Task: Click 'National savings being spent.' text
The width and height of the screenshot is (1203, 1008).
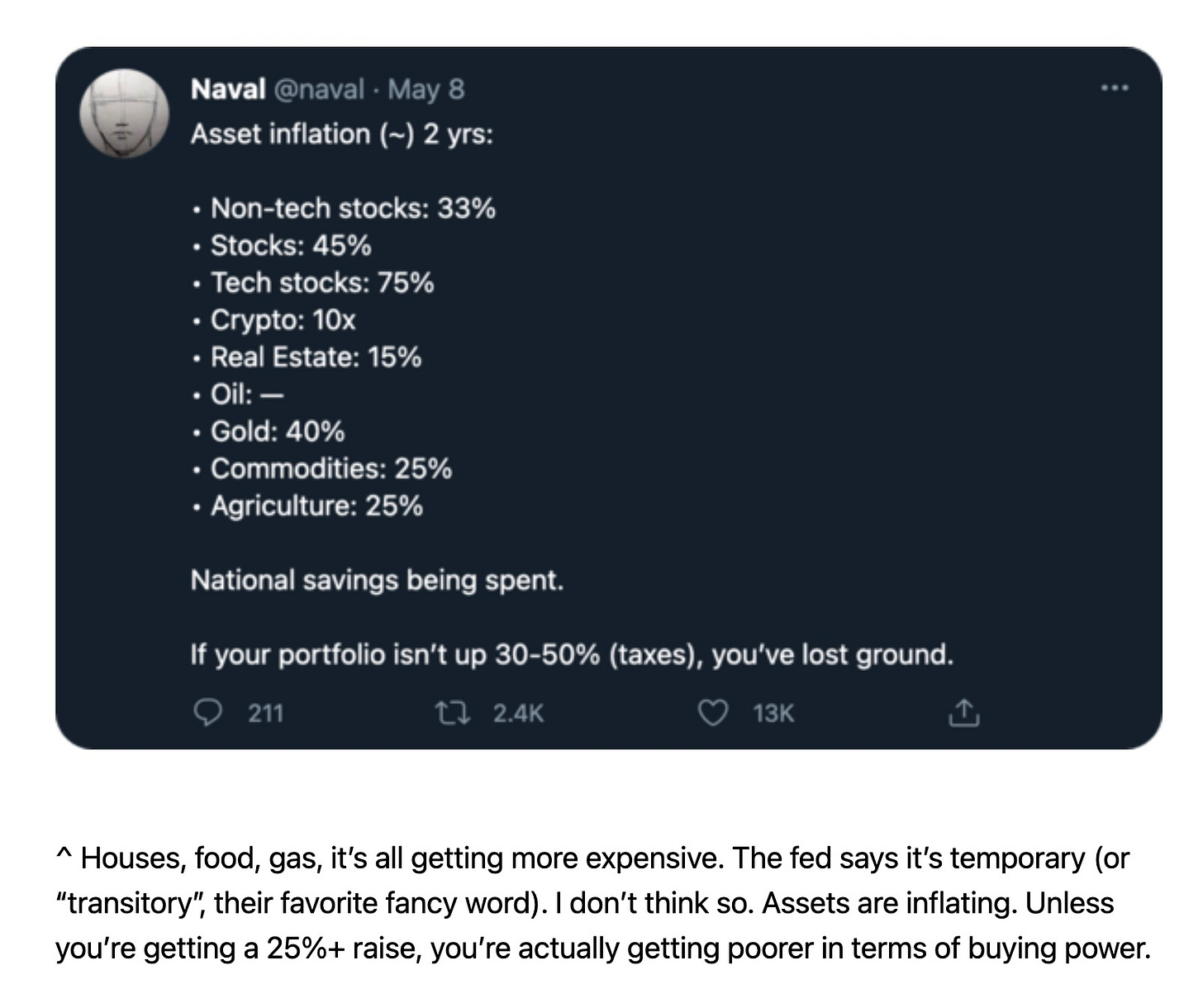Action: (377, 580)
